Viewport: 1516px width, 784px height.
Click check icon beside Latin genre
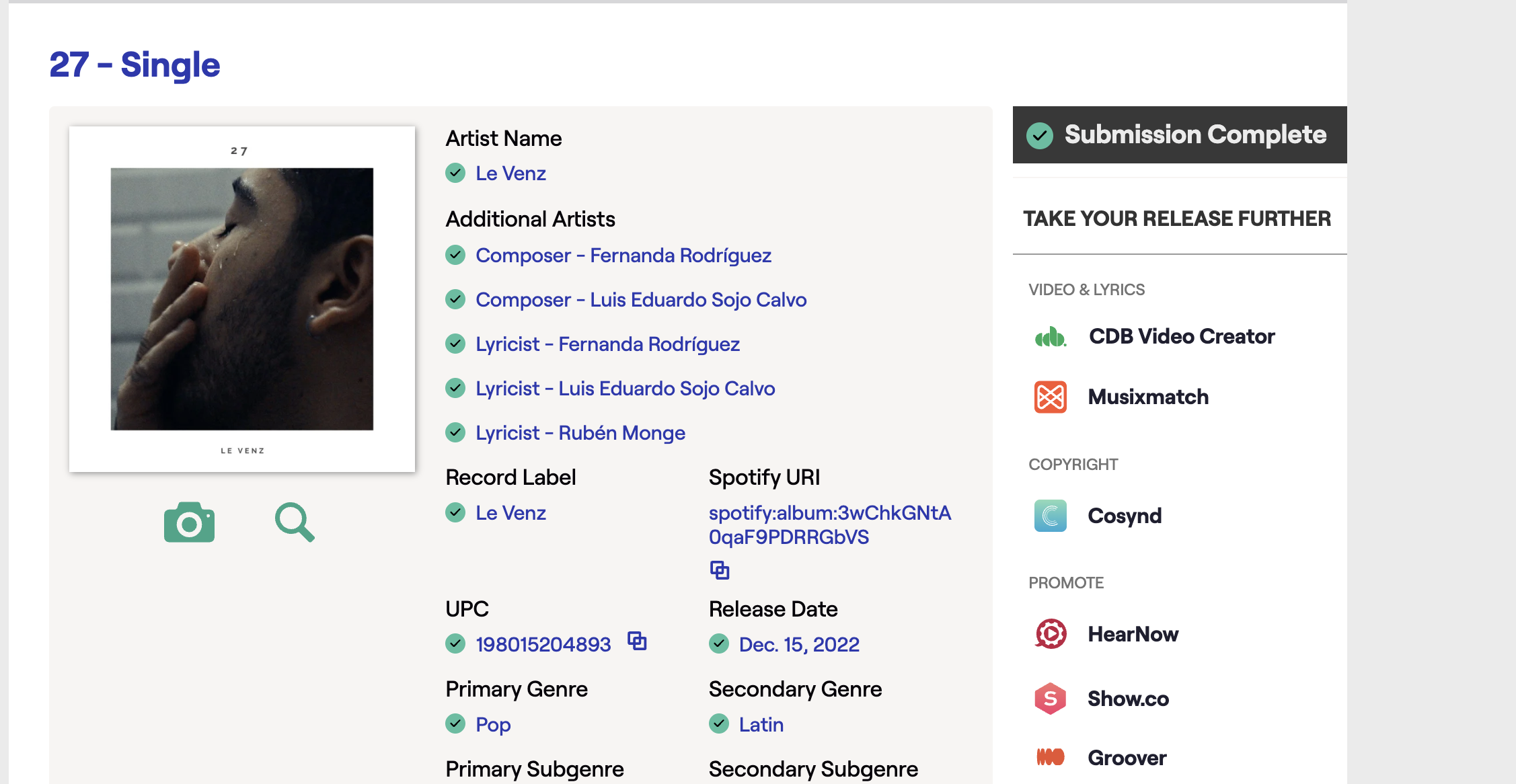point(719,723)
